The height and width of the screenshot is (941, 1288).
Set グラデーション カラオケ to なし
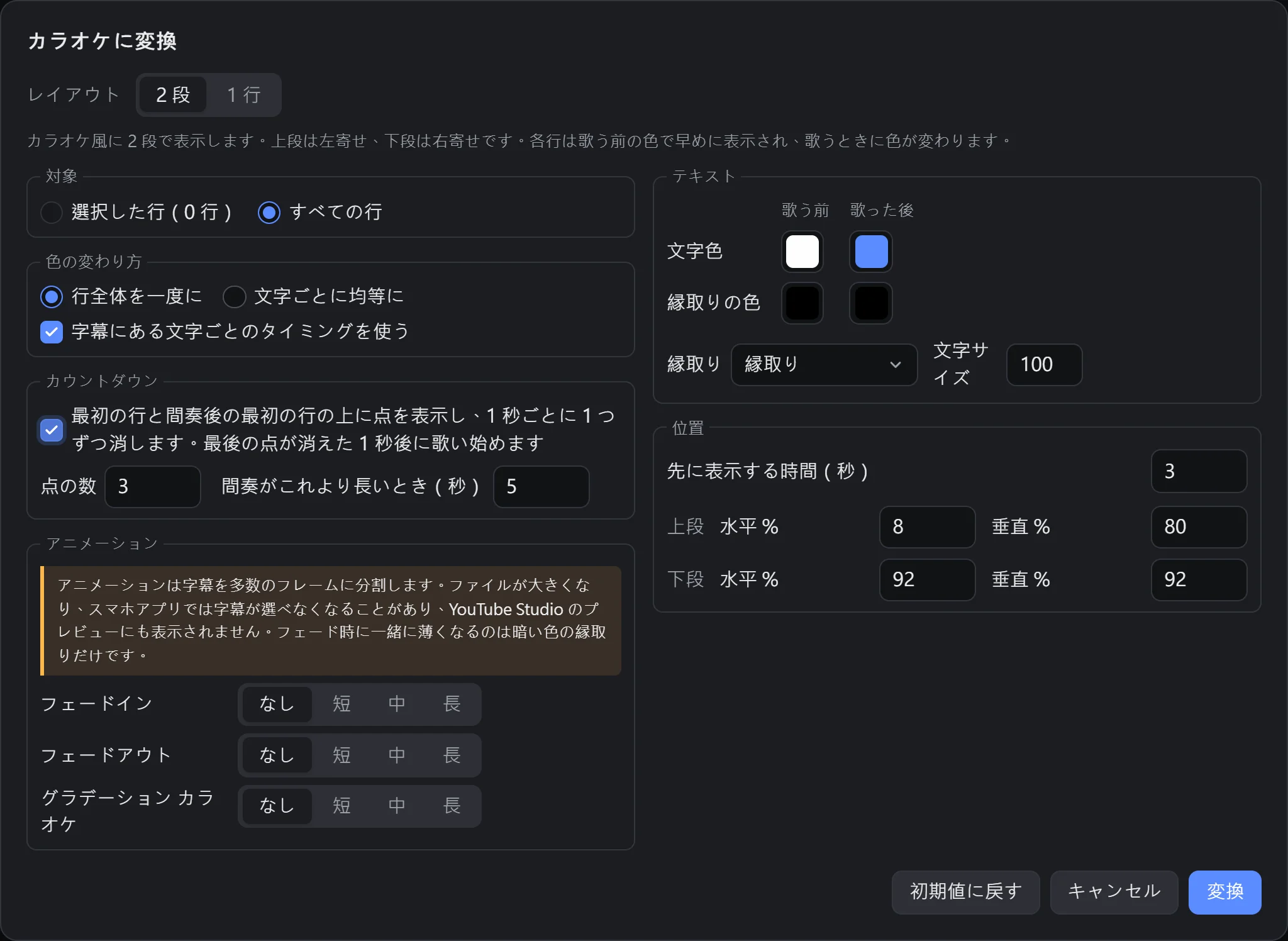(277, 806)
